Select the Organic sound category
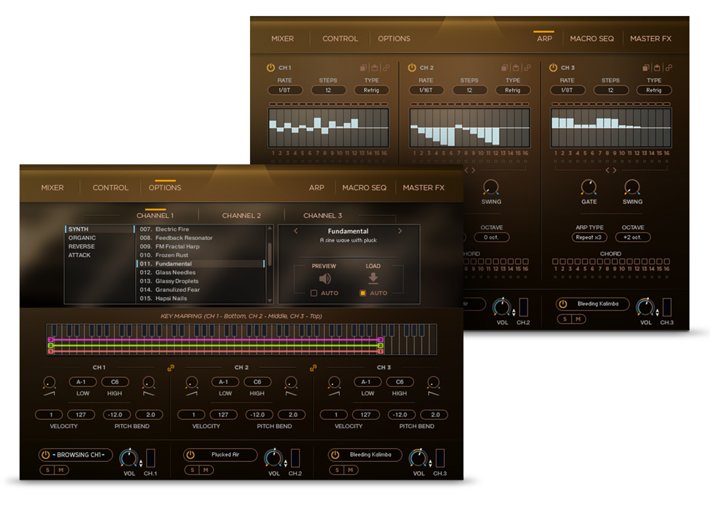This screenshot has width=710, height=520. pyautogui.click(x=82, y=238)
